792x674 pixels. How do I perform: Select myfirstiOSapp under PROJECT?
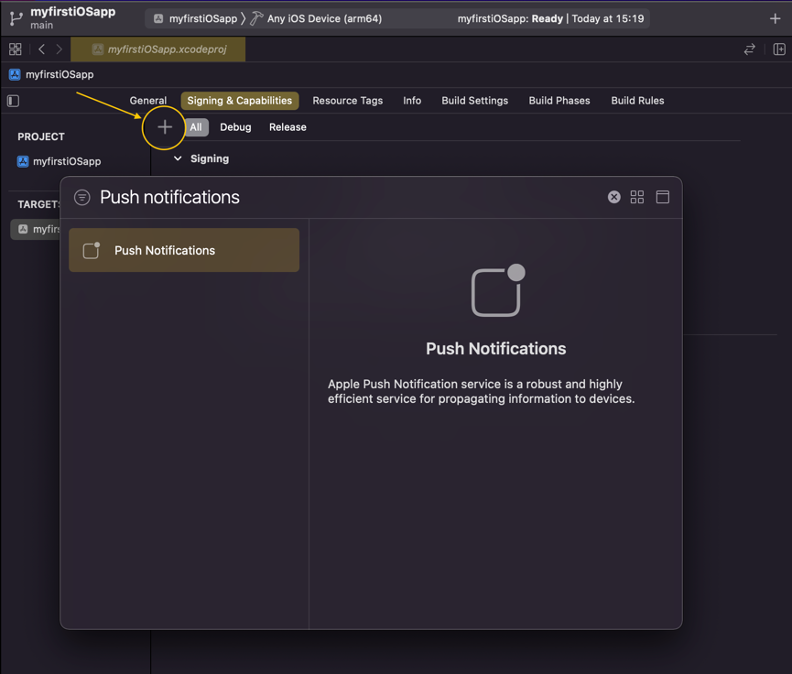(59, 162)
